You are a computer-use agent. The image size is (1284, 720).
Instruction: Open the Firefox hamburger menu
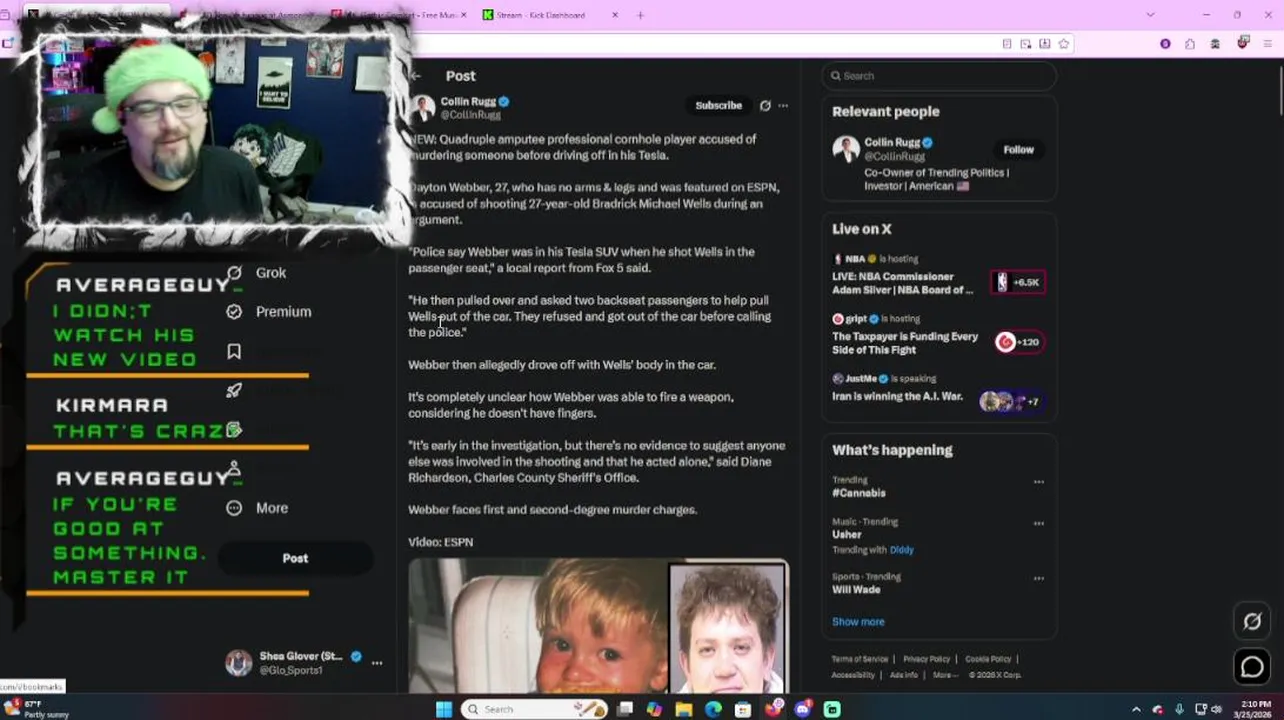pyautogui.click(x=1269, y=44)
